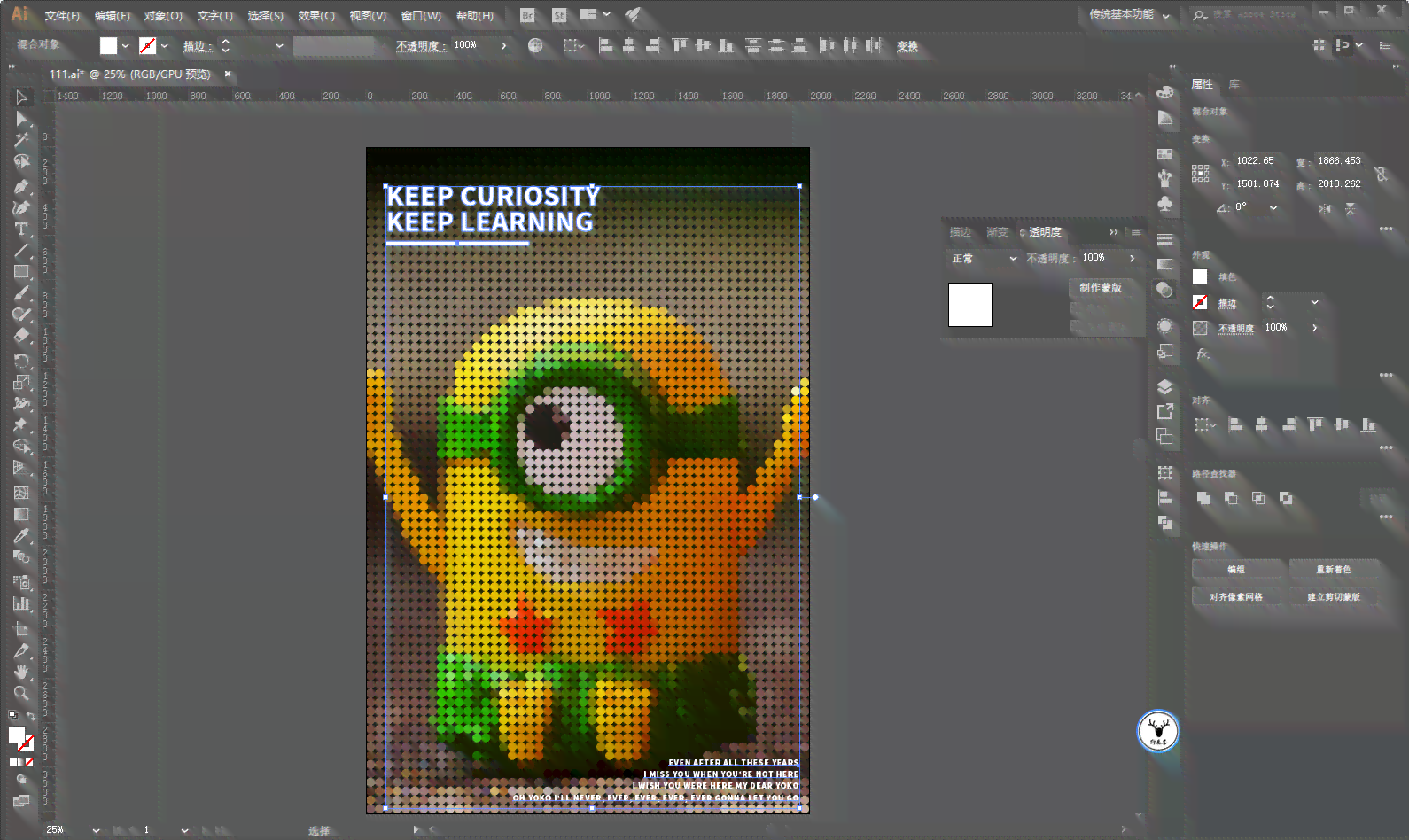Open the Color palette panel icon
Screen dimensions: 1409x840
pos(1164,93)
